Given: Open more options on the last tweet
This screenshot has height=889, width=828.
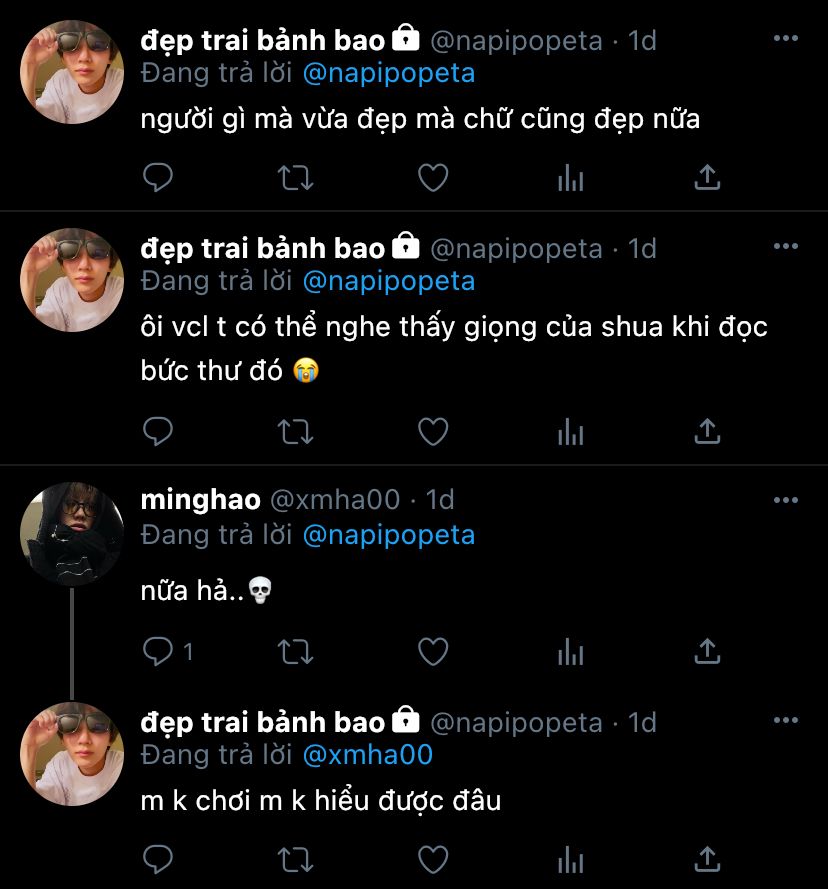Looking at the screenshot, I should point(786,720).
